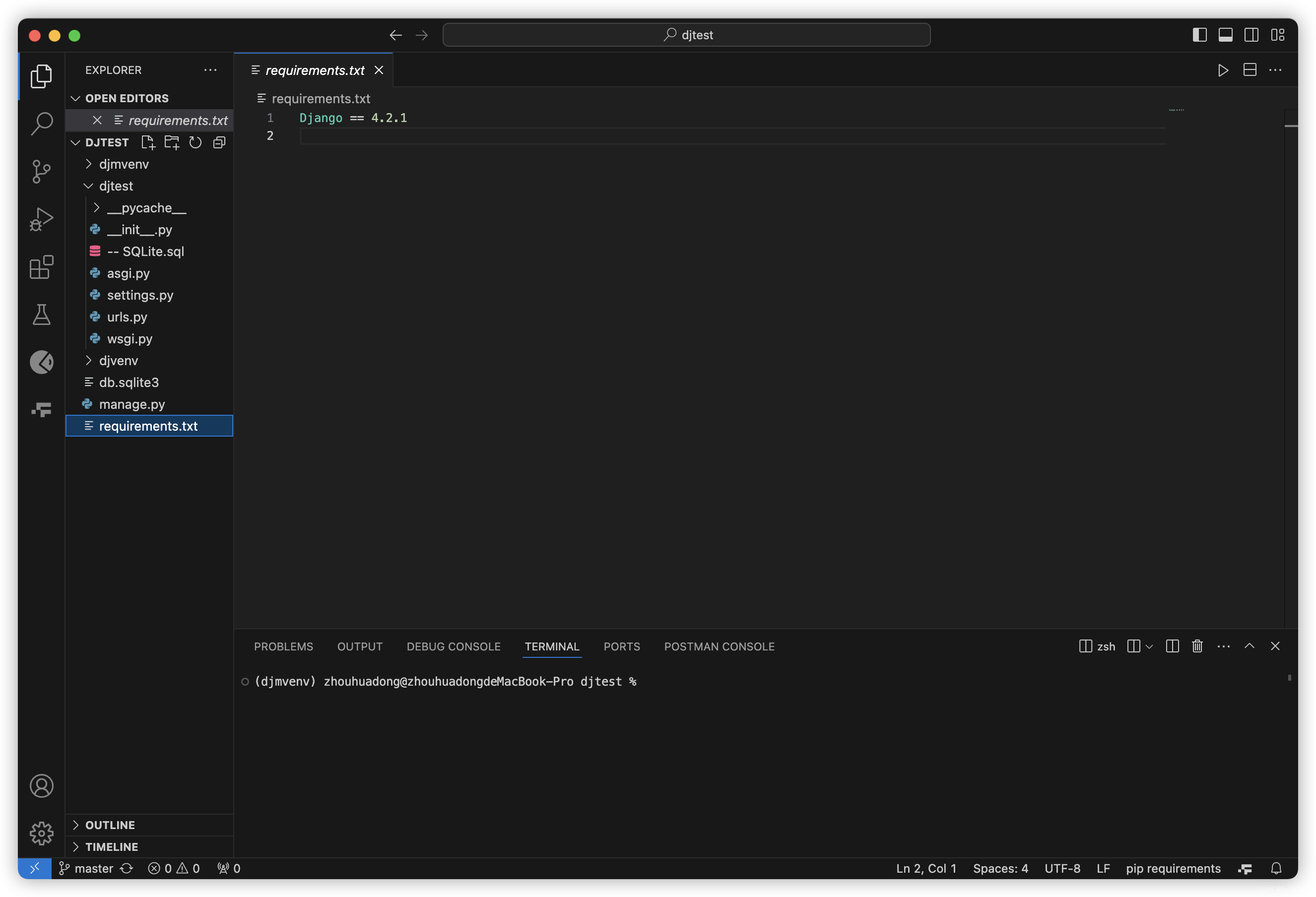1316x897 pixels.
Task: Click the New File icon in DJTEST
Action: pos(148,142)
